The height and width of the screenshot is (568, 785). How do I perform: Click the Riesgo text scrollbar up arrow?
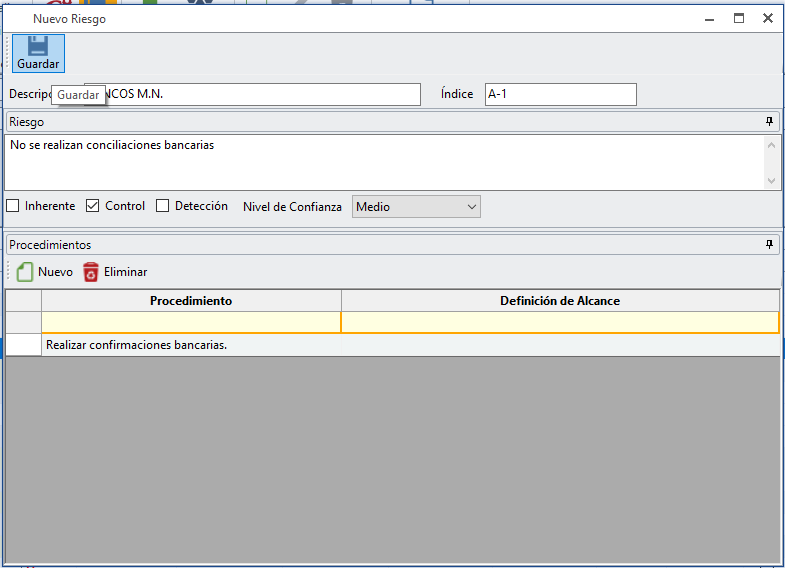click(x=771, y=145)
